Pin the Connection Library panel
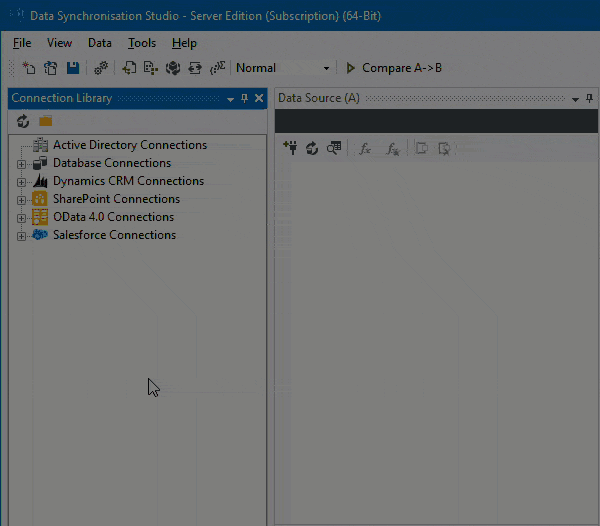The width and height of the screenshot is (600, 526). pos(245,98)
